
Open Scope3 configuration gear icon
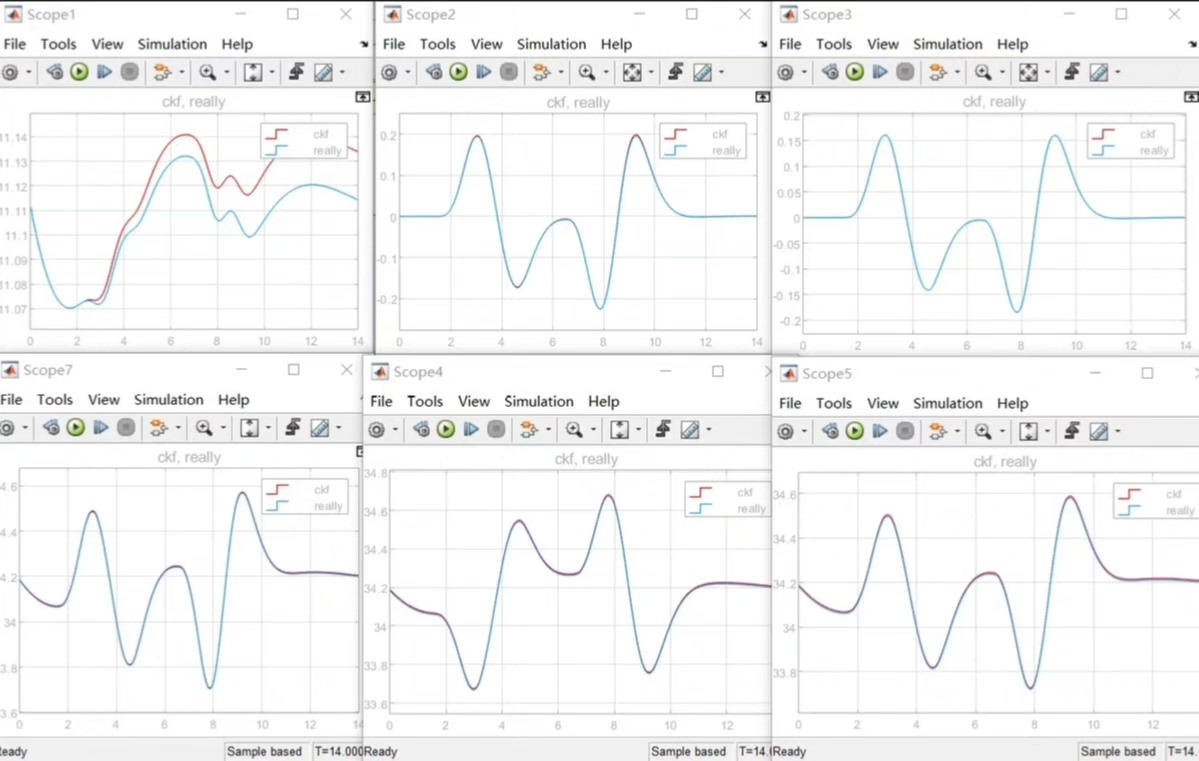coord(785,72)
